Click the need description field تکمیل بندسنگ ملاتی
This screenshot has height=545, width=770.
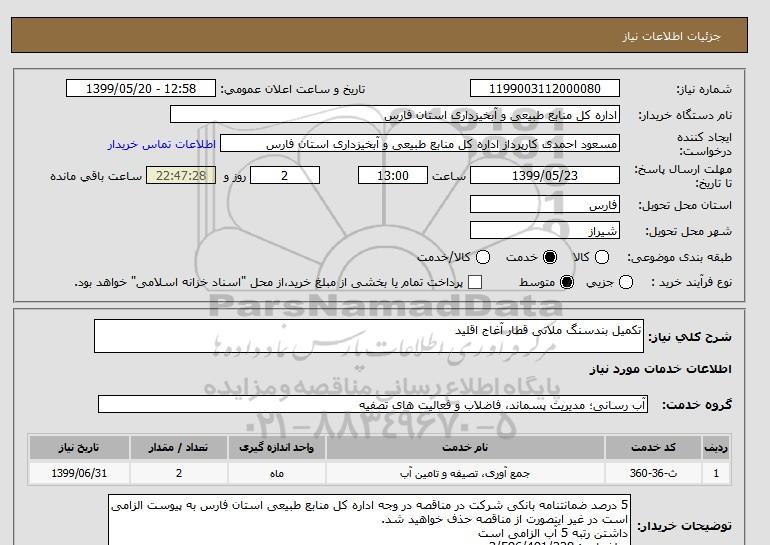click(369, 336)
